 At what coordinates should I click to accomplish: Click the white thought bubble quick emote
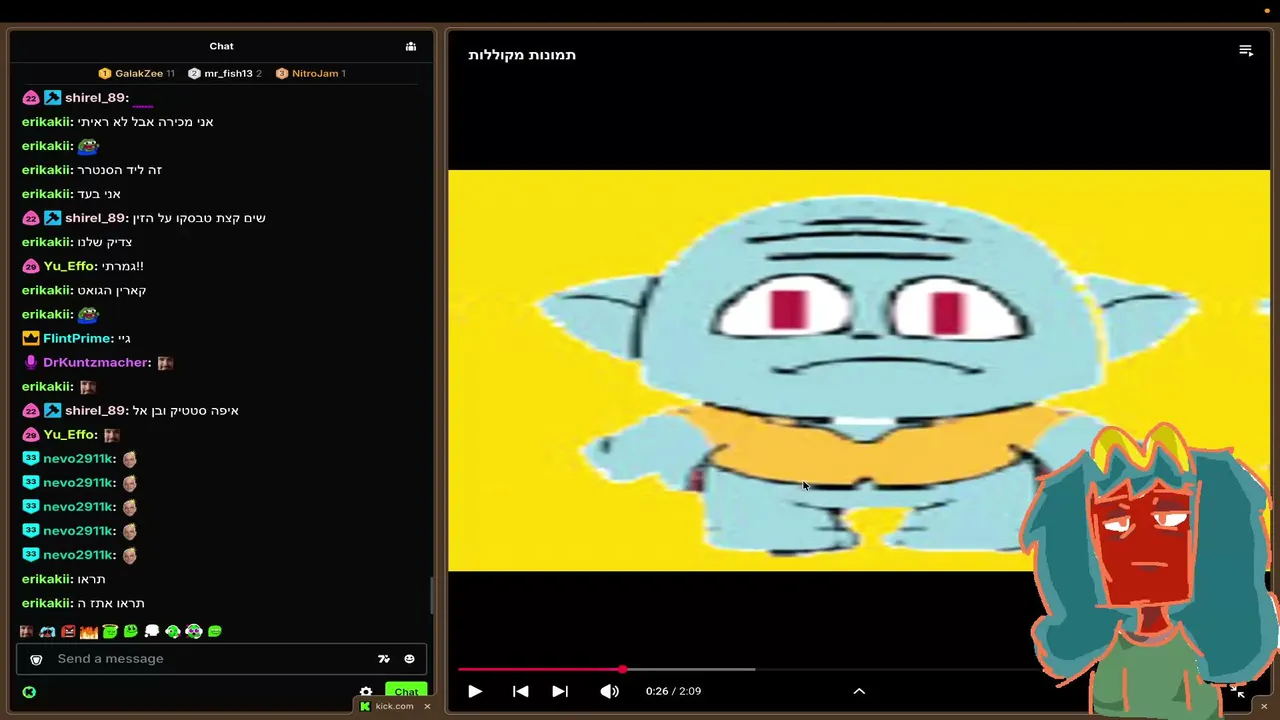point(152,631)
